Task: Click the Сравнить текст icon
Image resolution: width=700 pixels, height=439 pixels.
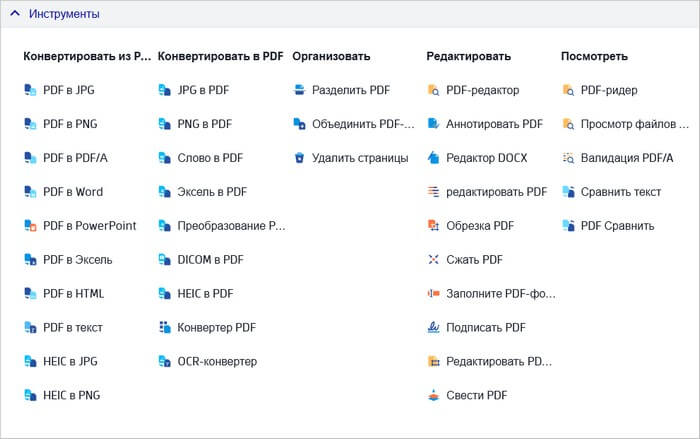Action: [x=568, y=192]
